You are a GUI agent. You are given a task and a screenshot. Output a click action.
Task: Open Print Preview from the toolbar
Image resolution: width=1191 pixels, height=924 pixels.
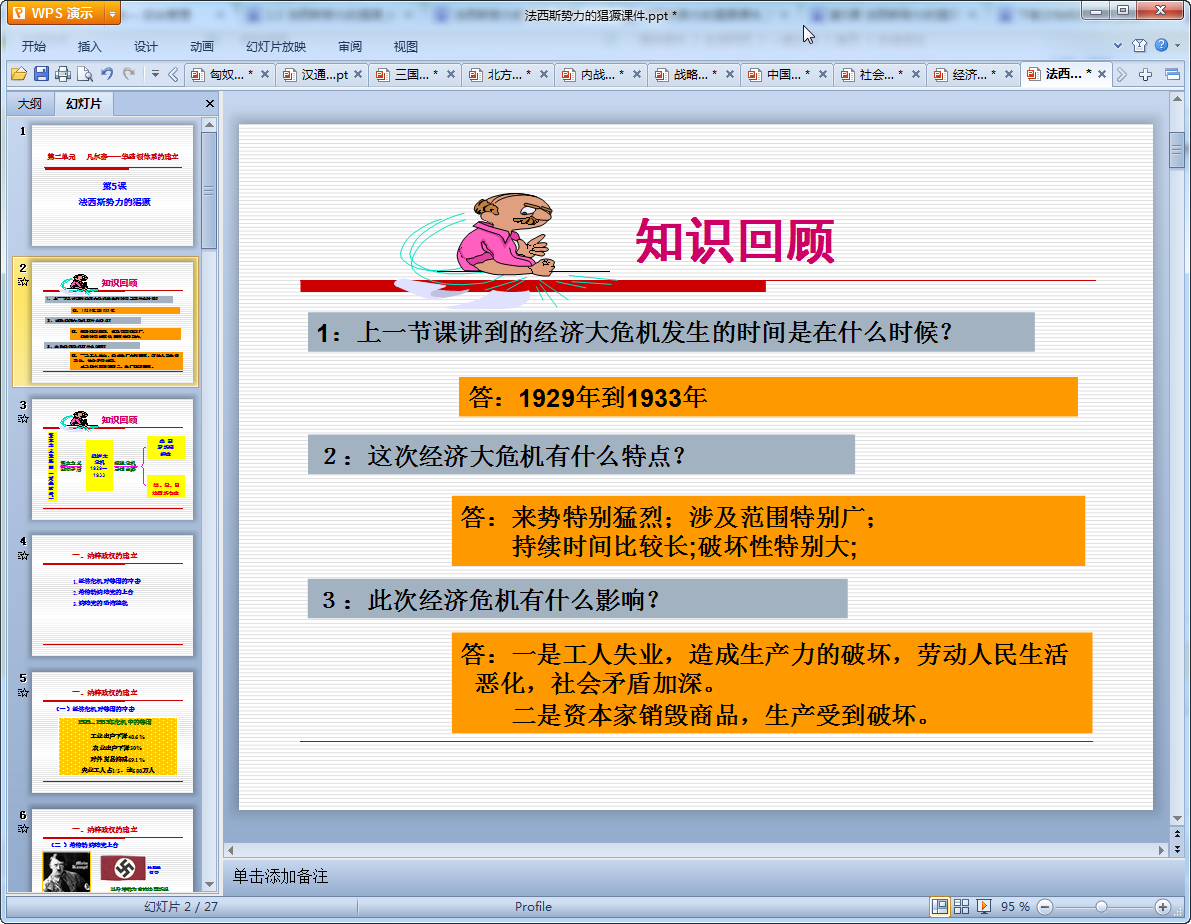(85, 74)
